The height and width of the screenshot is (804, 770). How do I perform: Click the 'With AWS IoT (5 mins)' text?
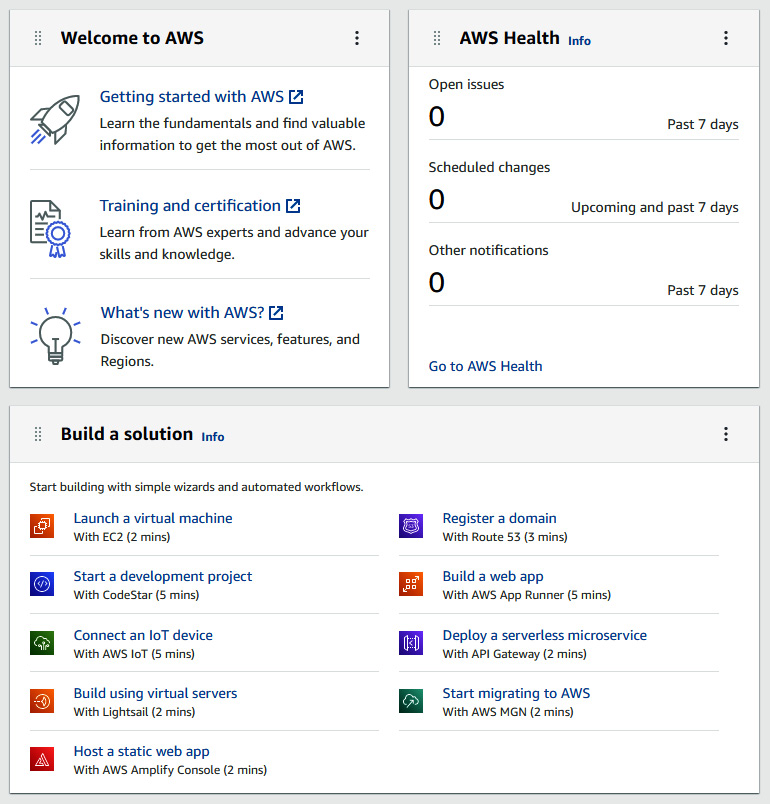[134, 654]
